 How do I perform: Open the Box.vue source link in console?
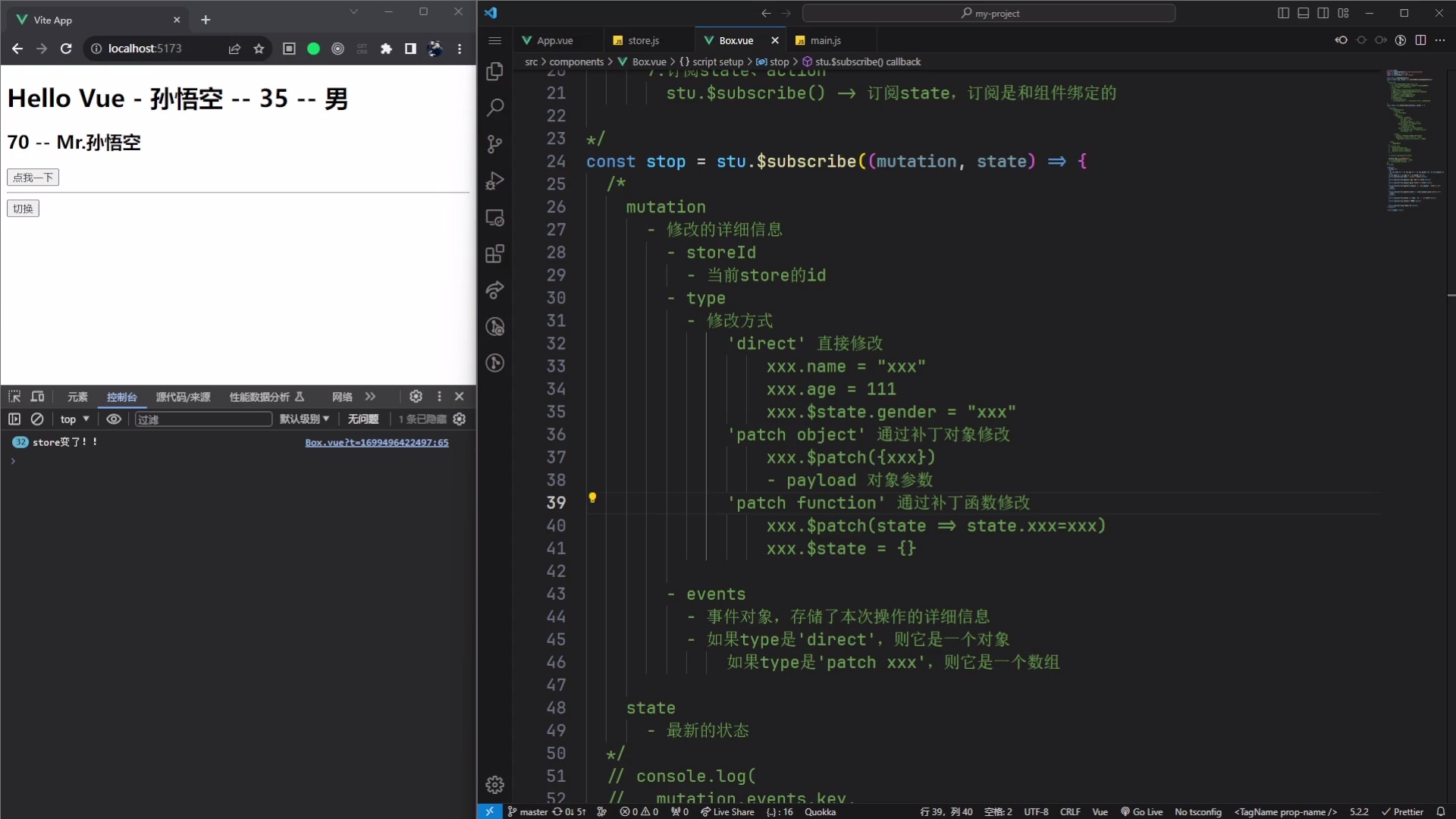[x=377, y=443]
